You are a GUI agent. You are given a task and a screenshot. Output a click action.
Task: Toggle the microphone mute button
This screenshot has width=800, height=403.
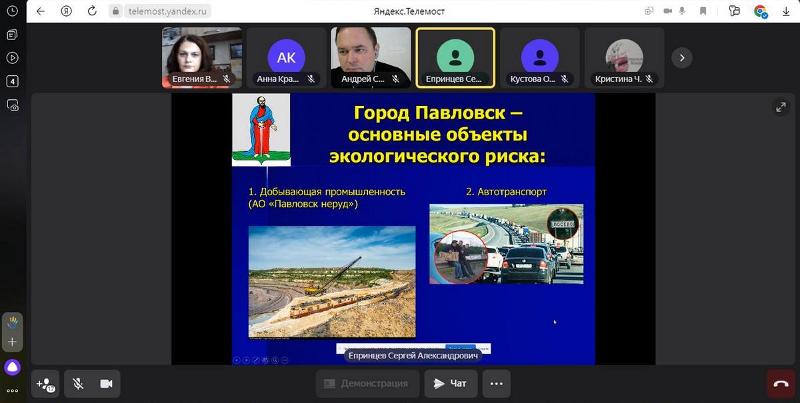(x=78, y=383)
